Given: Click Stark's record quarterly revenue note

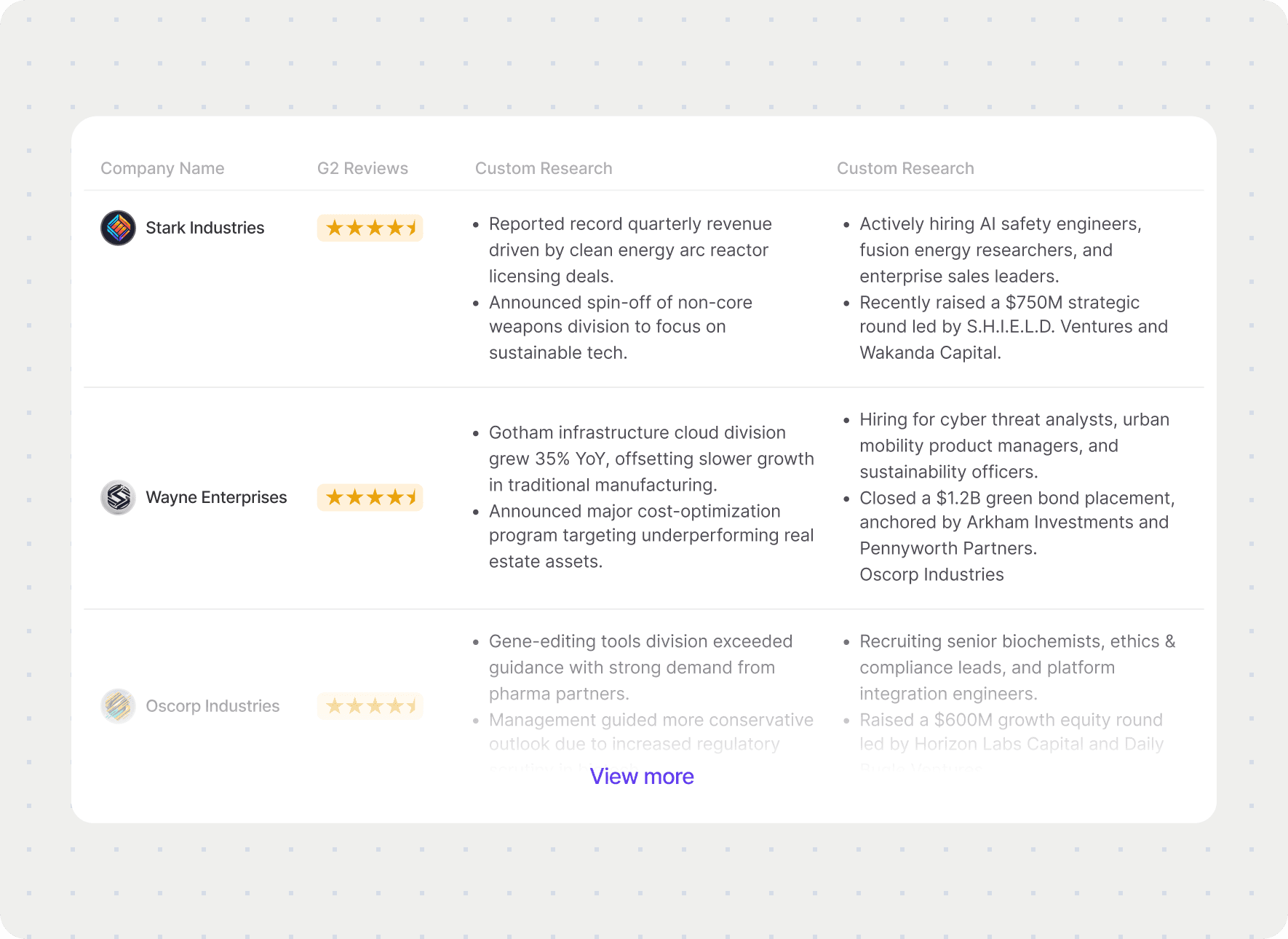Looking at the screenshot, I should pyautogui.click(x=630, y=250).
